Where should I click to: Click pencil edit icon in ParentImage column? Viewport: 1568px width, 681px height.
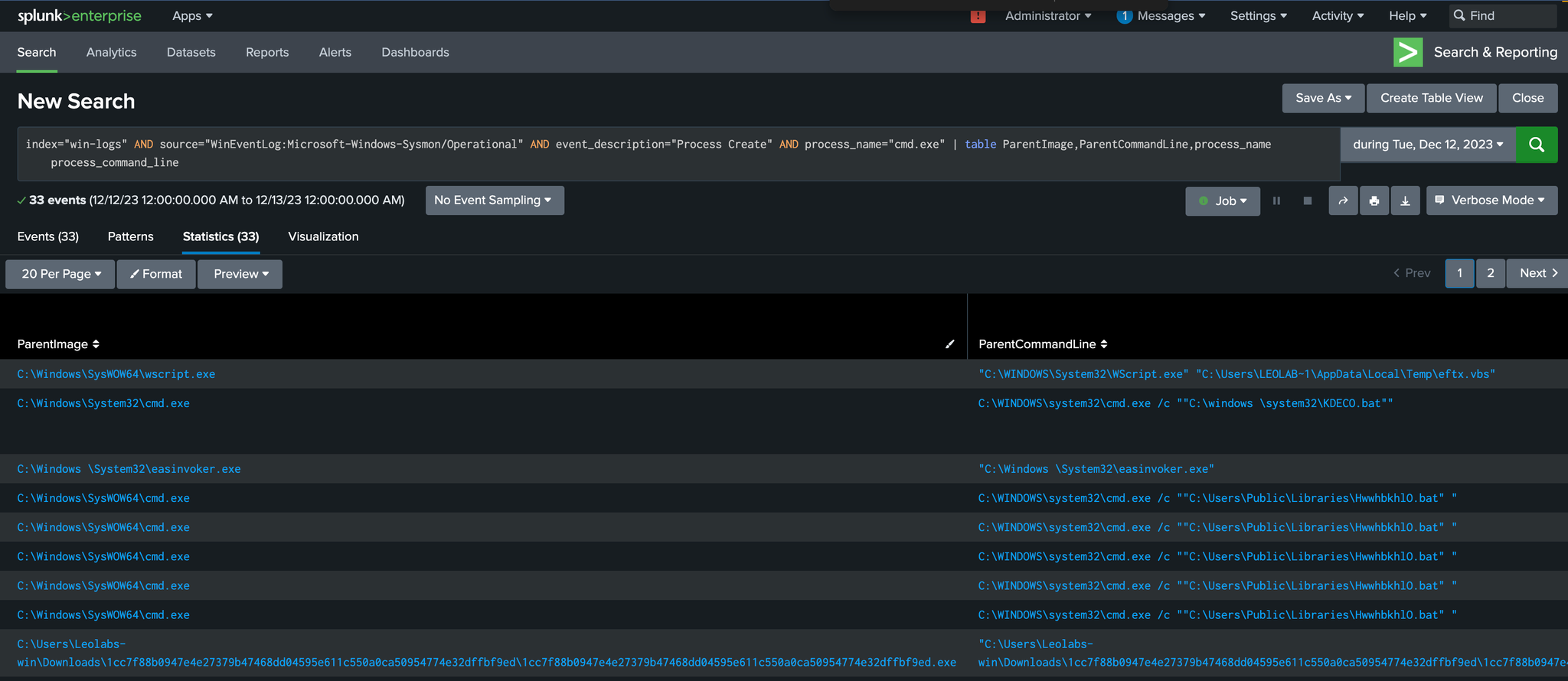tap(950, 344)
